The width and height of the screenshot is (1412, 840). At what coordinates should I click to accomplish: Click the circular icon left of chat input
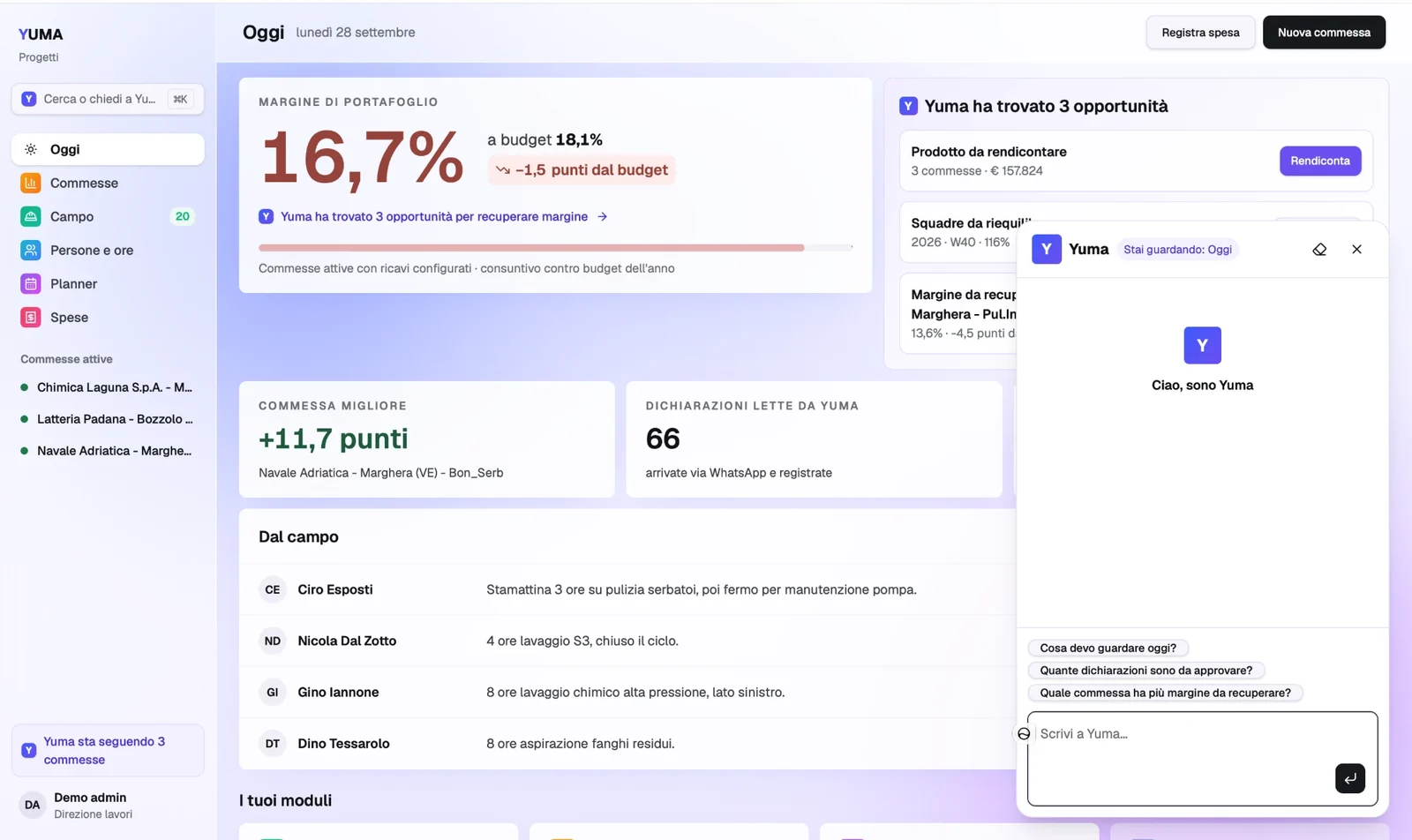pyautogui.click(x=1024, y=733)
